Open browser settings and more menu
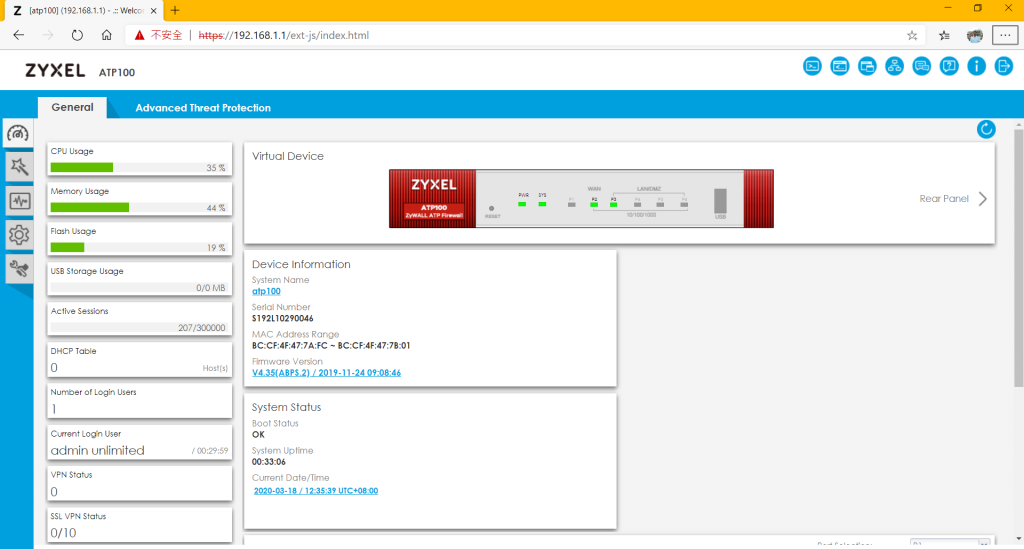This screenshot has width=1024, height=549. click(x=1005, y=35)
